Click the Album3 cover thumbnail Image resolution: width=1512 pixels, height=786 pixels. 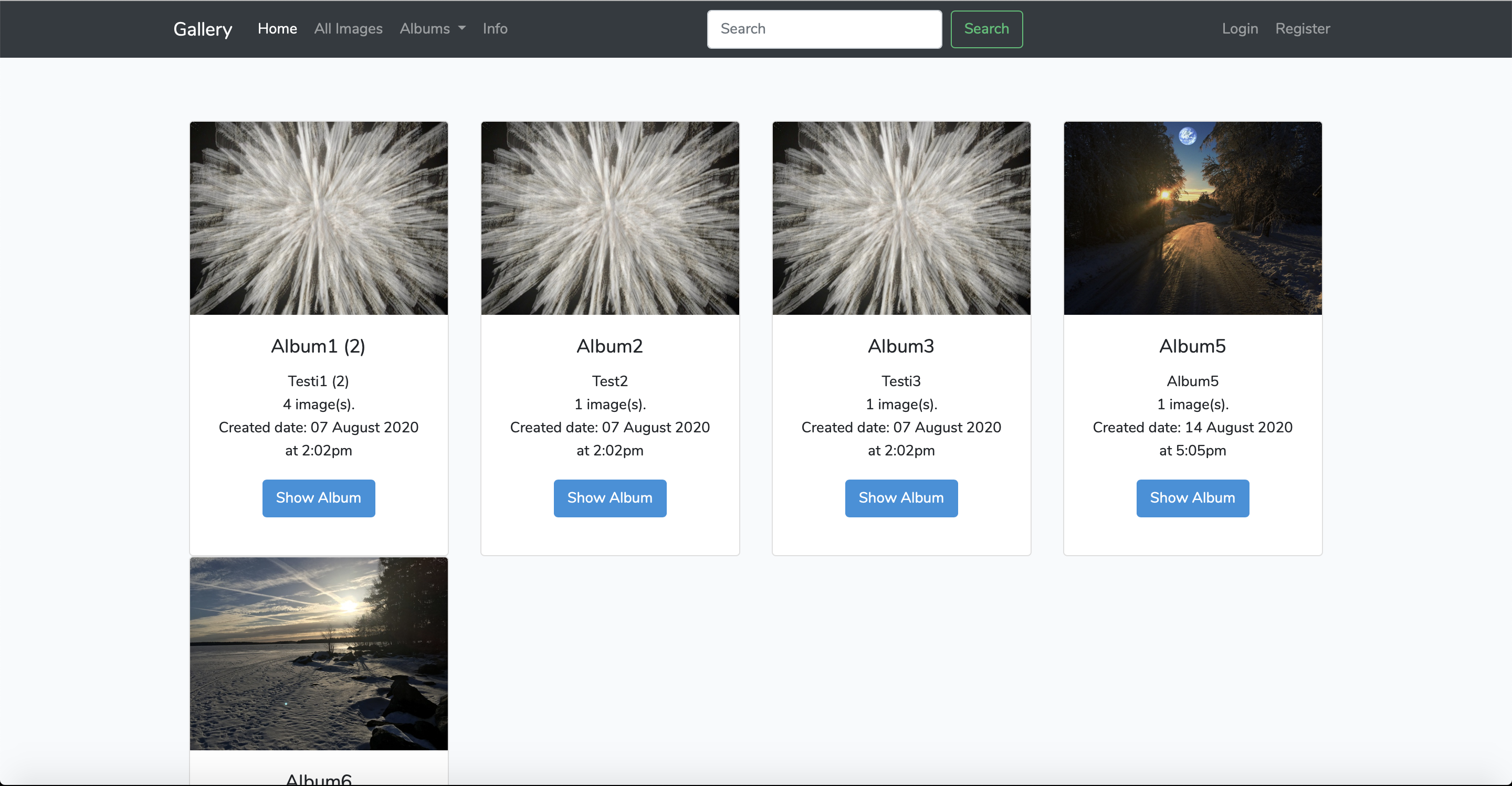pyautogui.click(x=901, y=218)
